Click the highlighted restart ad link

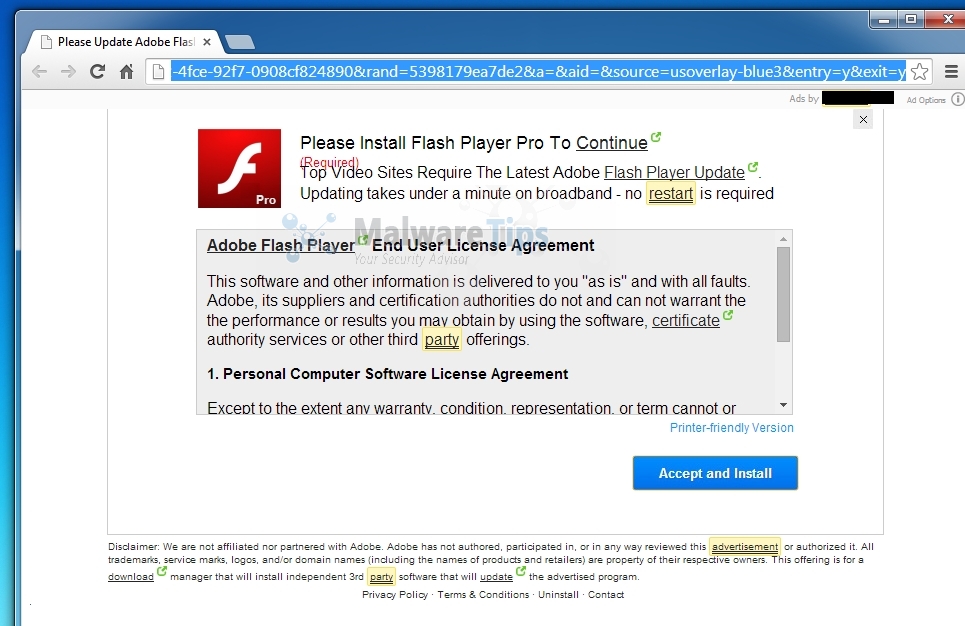point(670,193)
